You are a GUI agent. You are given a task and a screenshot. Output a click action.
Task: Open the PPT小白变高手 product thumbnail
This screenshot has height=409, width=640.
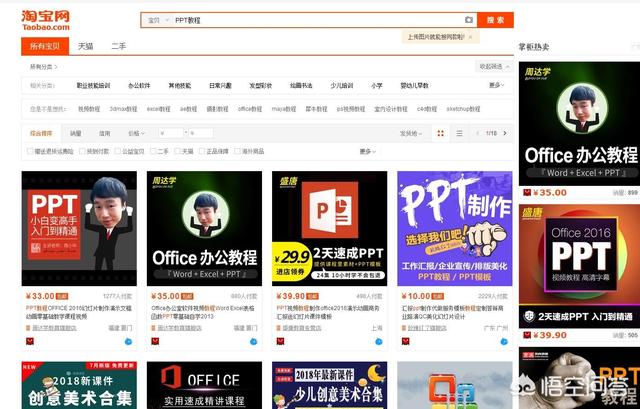(79, 229)
